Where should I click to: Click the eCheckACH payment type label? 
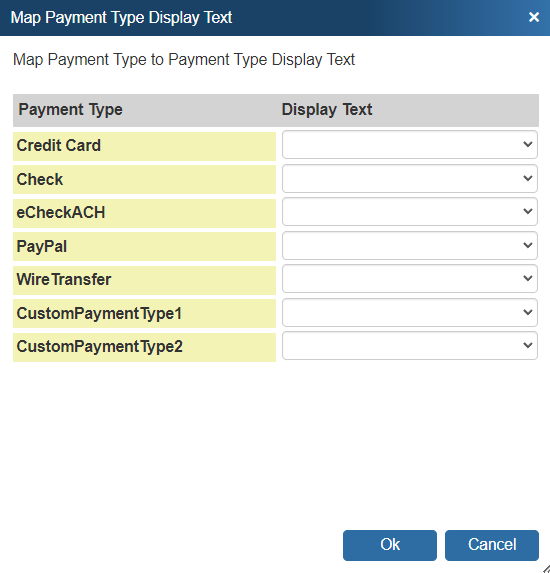coord(61,212)
